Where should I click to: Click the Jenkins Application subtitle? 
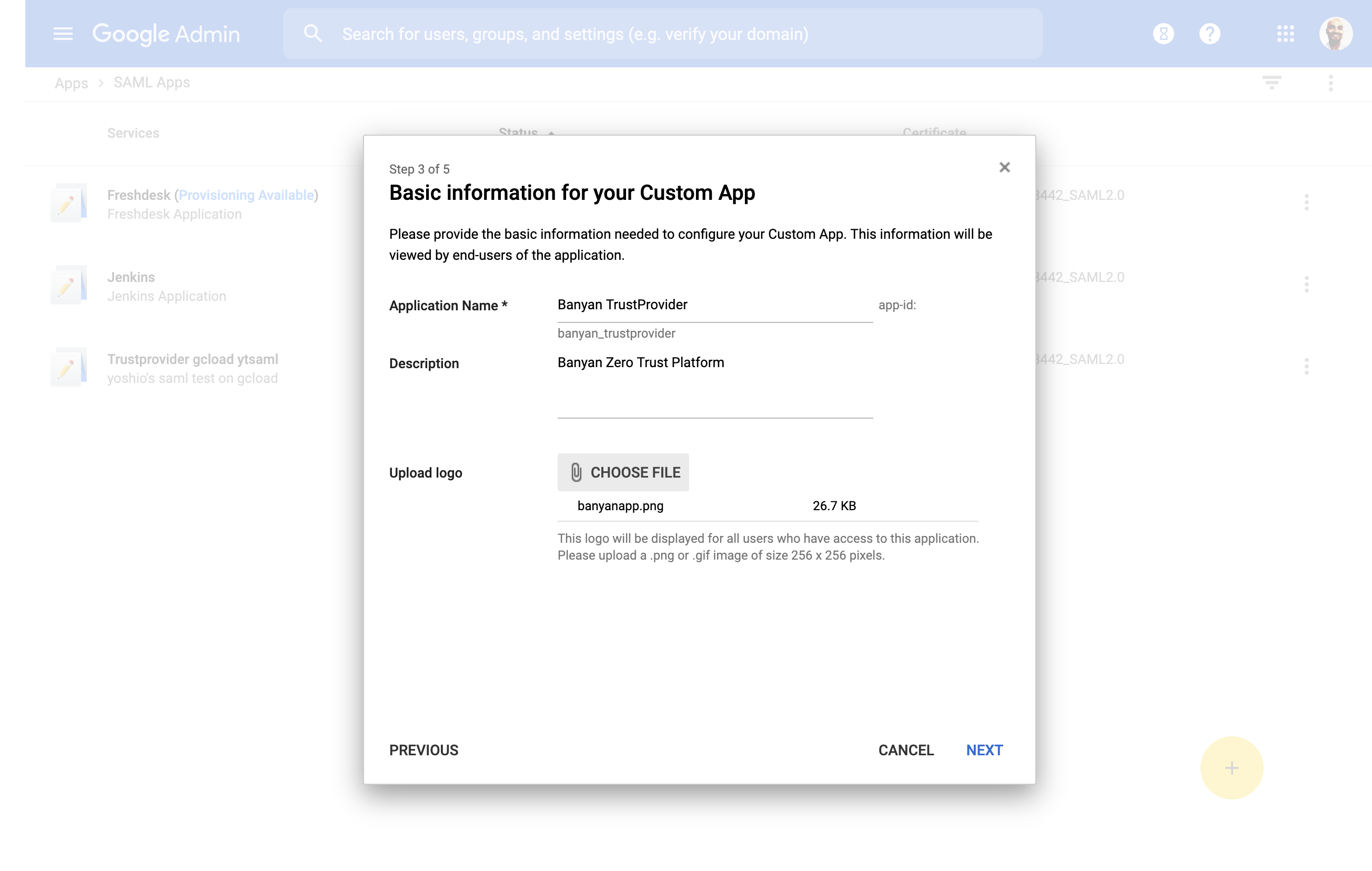(x=167, y=296)
